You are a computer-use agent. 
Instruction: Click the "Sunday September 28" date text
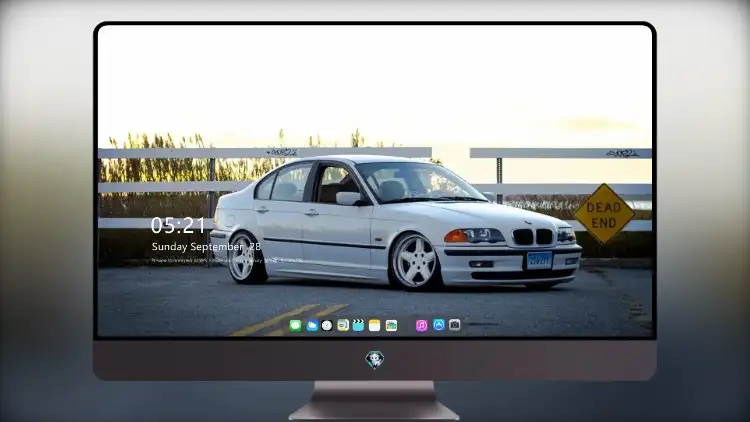pyautogui.click(x=206, y=247)
